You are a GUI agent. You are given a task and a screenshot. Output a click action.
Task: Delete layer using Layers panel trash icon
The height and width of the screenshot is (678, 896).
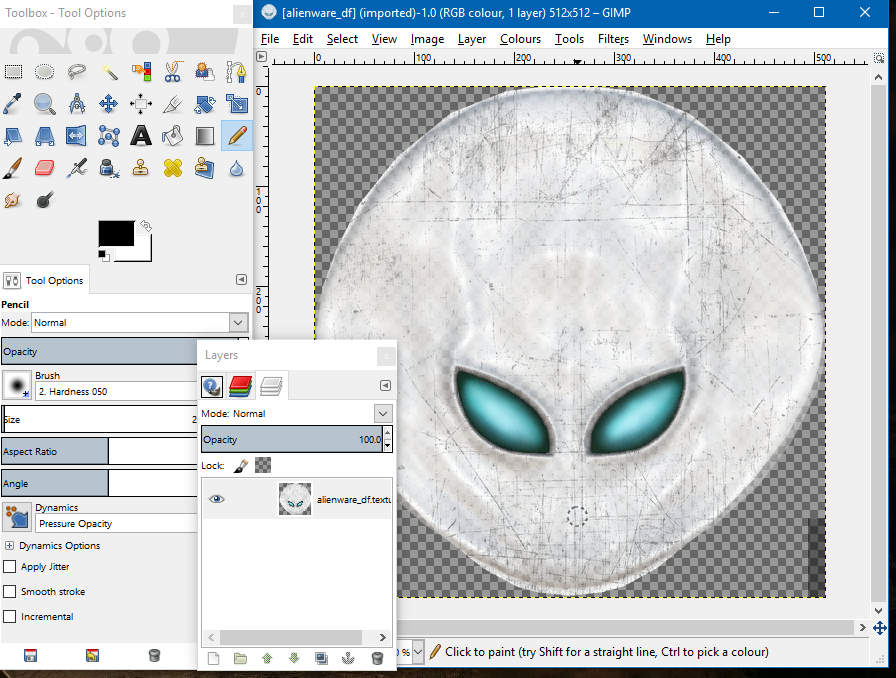tap(377, 658)
